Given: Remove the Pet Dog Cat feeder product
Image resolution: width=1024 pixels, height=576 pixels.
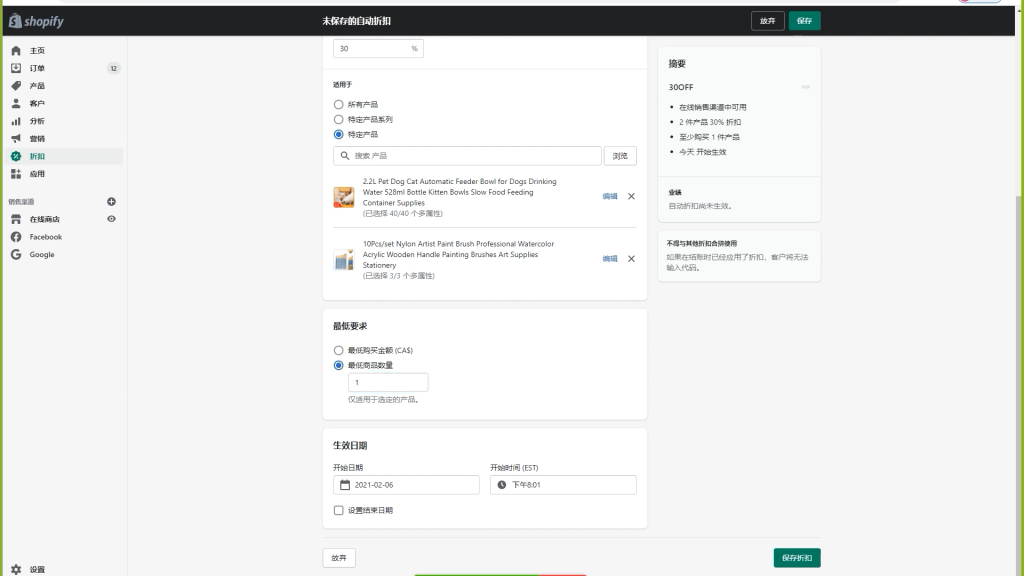Looking at the screenshot, I should 631,197.
